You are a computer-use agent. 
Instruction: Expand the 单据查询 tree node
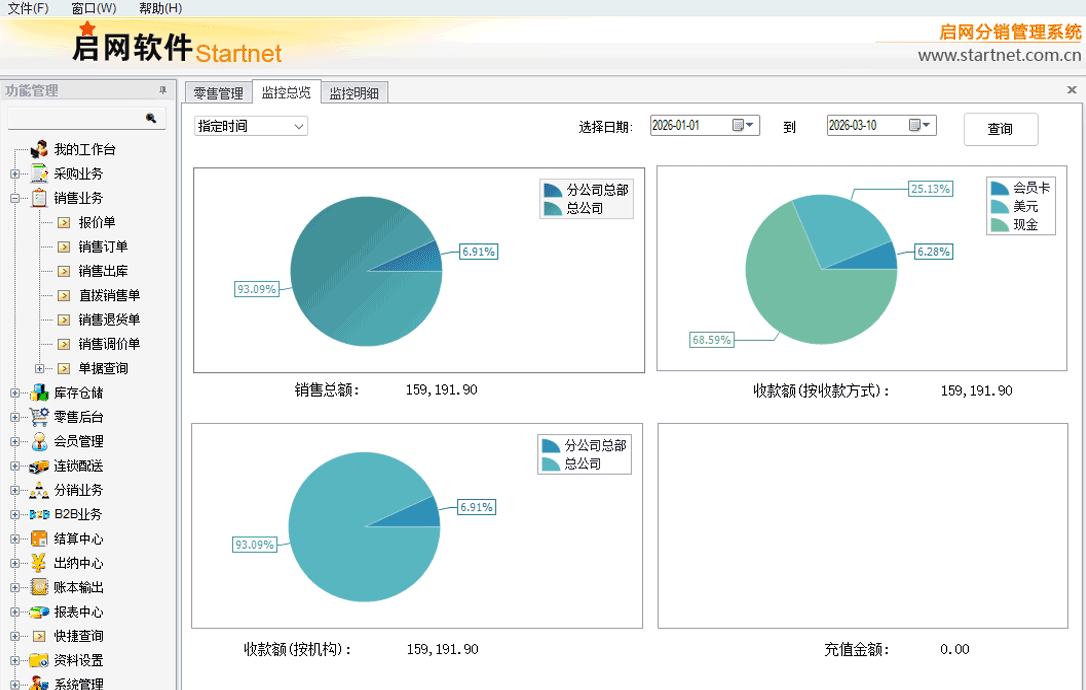(x=40, y=369)
